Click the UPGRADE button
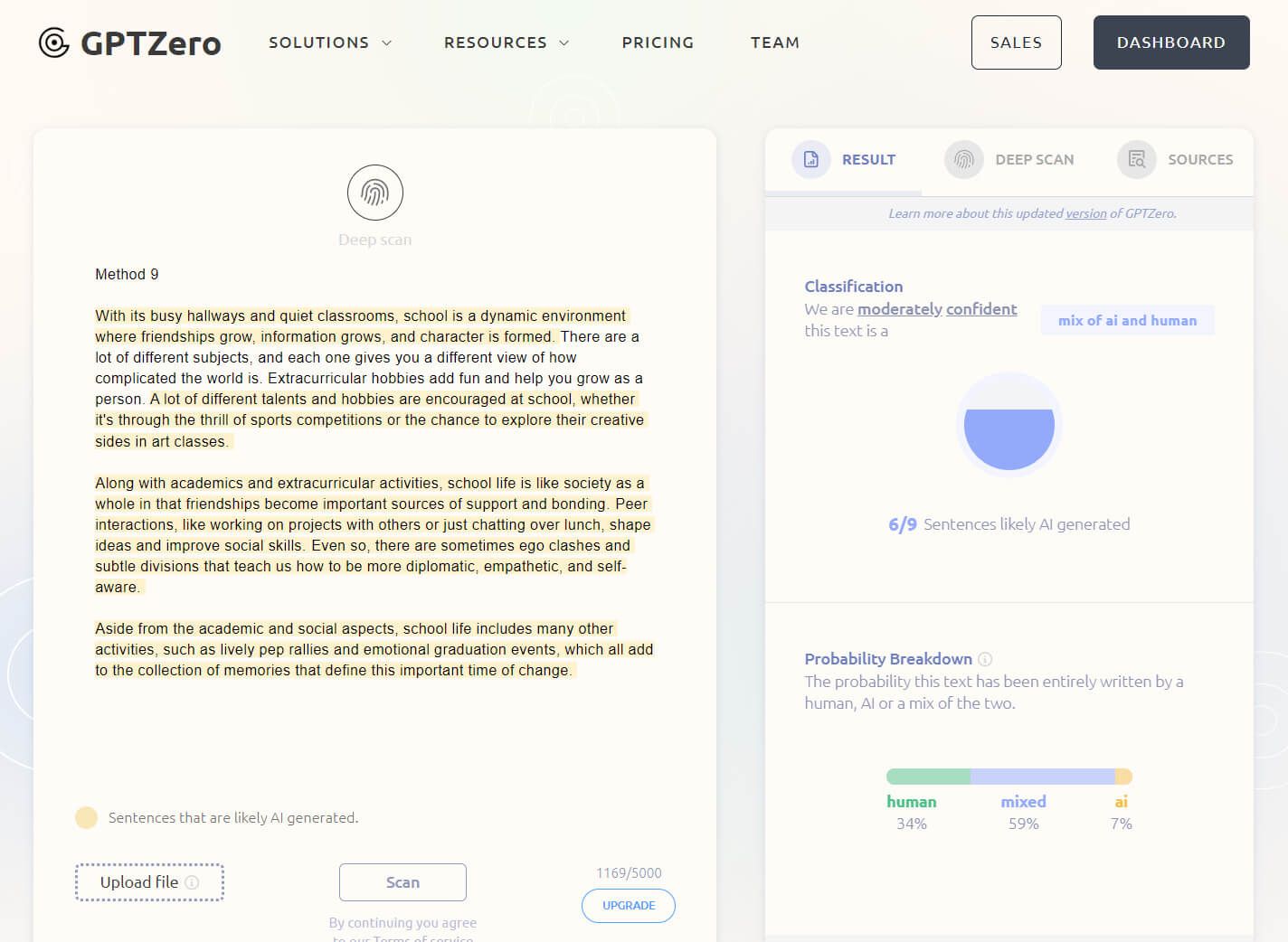 pos(628,905)
